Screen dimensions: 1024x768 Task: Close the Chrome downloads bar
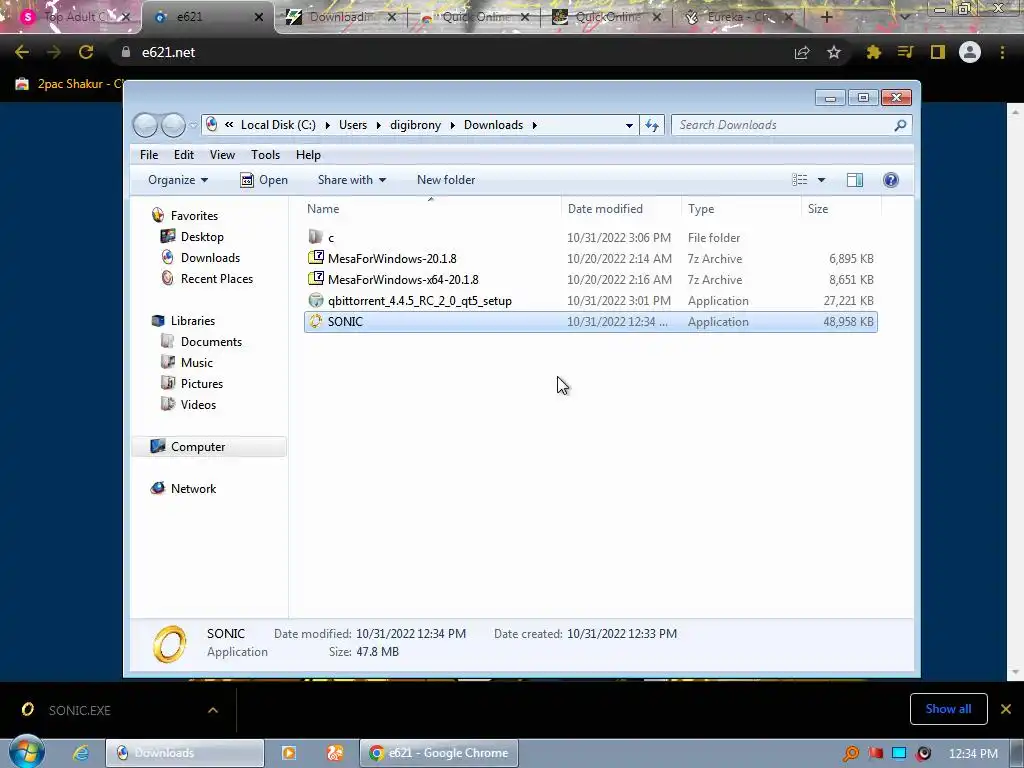click(1006, 709)
